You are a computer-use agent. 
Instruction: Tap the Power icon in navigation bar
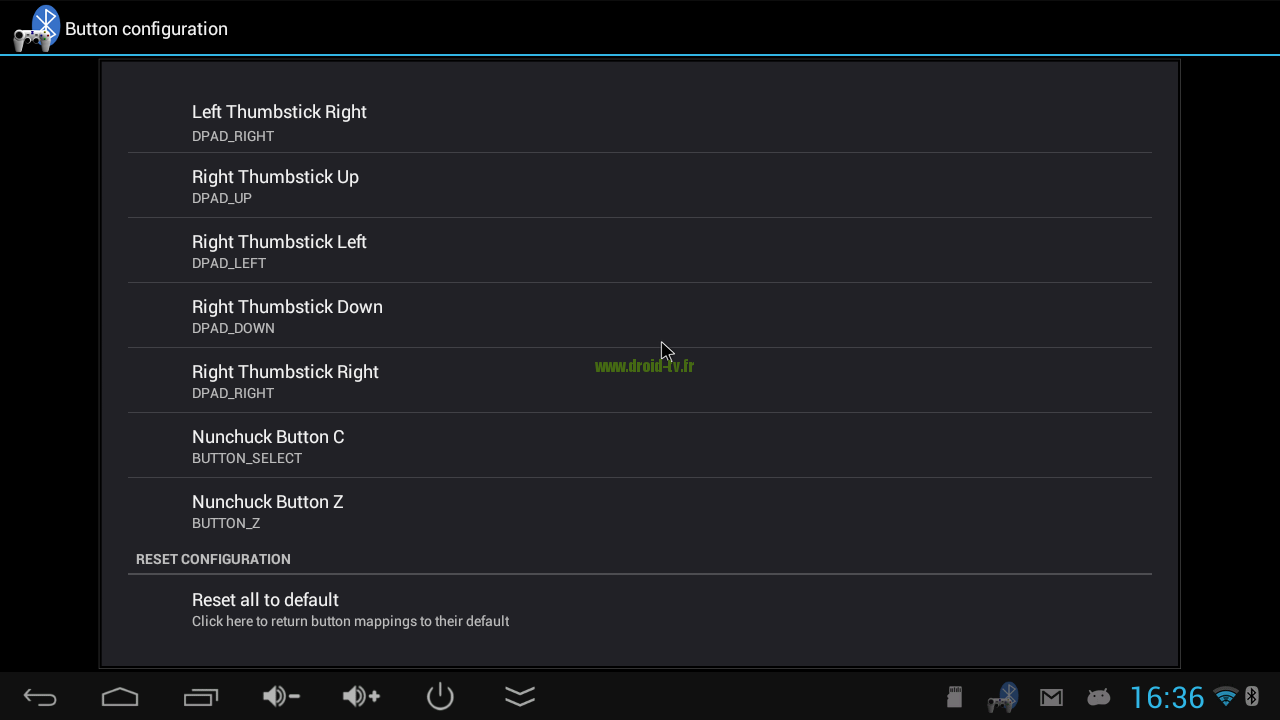(x=440, y=697)
